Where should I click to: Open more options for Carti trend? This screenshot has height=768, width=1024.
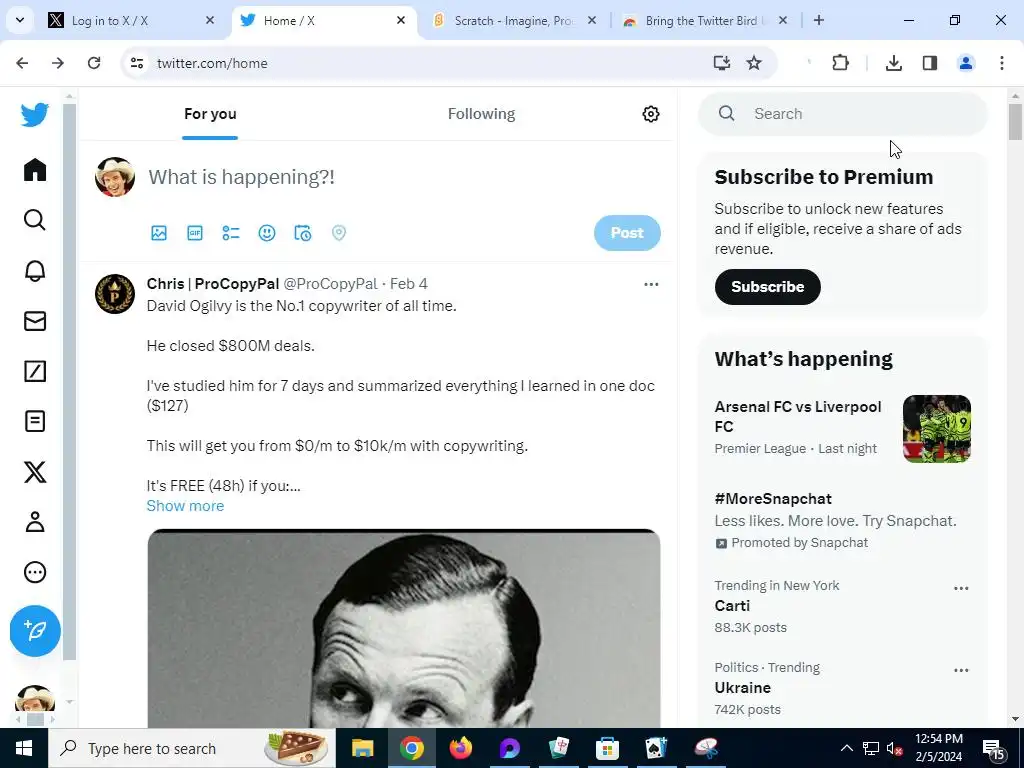(961, 588)
